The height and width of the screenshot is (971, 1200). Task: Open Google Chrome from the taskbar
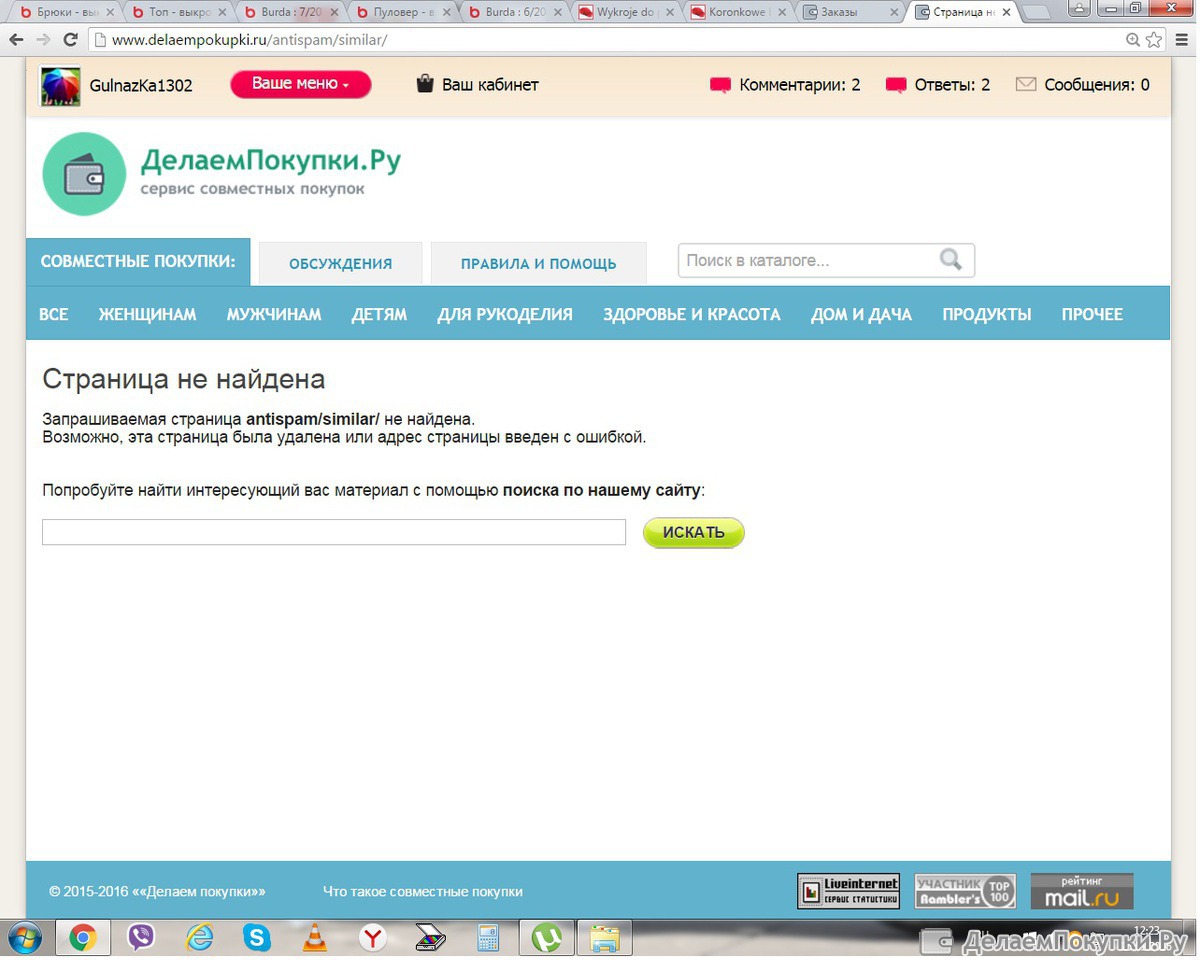tap(83, 938)
